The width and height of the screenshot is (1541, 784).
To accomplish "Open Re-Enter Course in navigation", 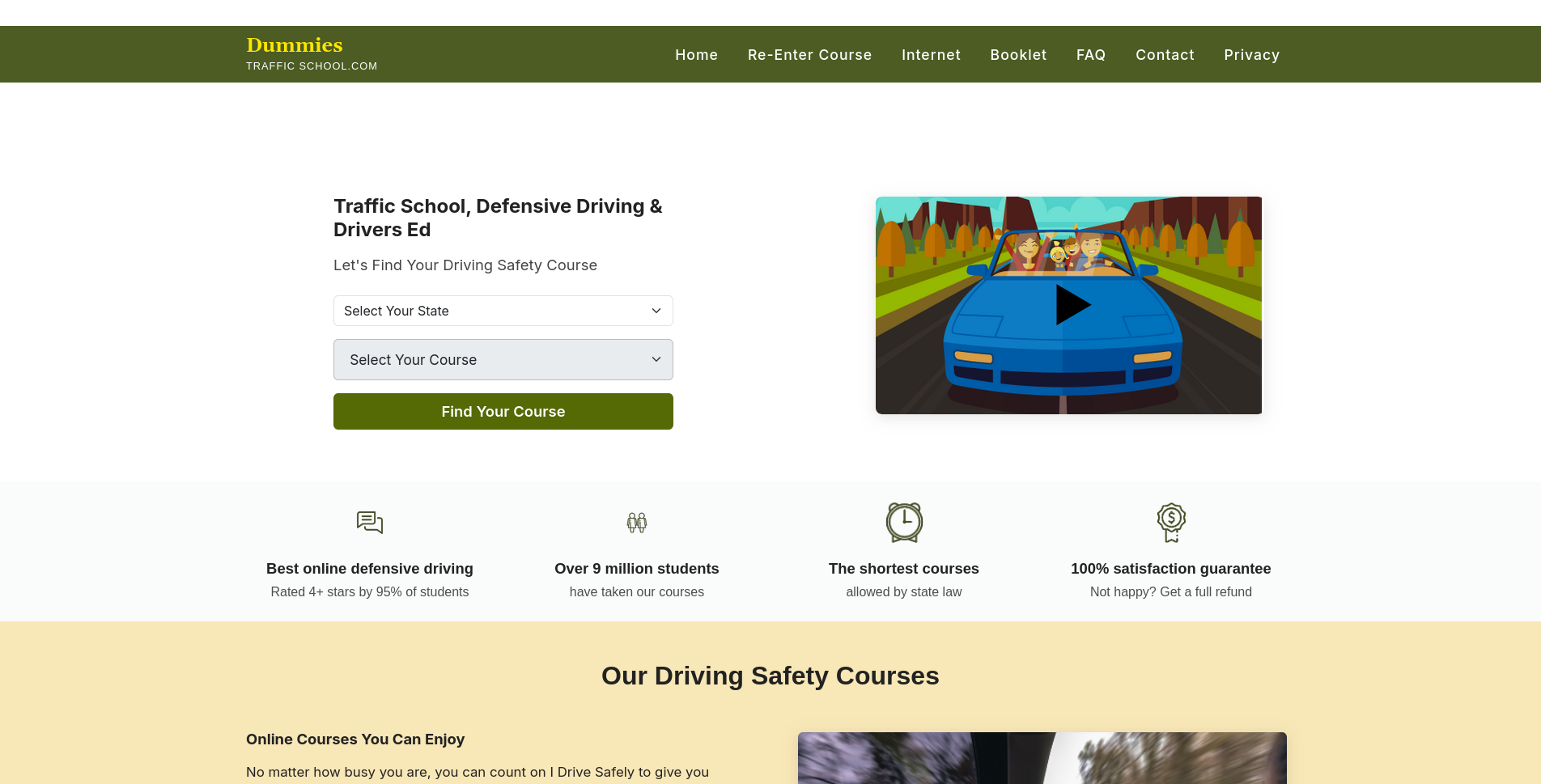I will pos(809,55).
